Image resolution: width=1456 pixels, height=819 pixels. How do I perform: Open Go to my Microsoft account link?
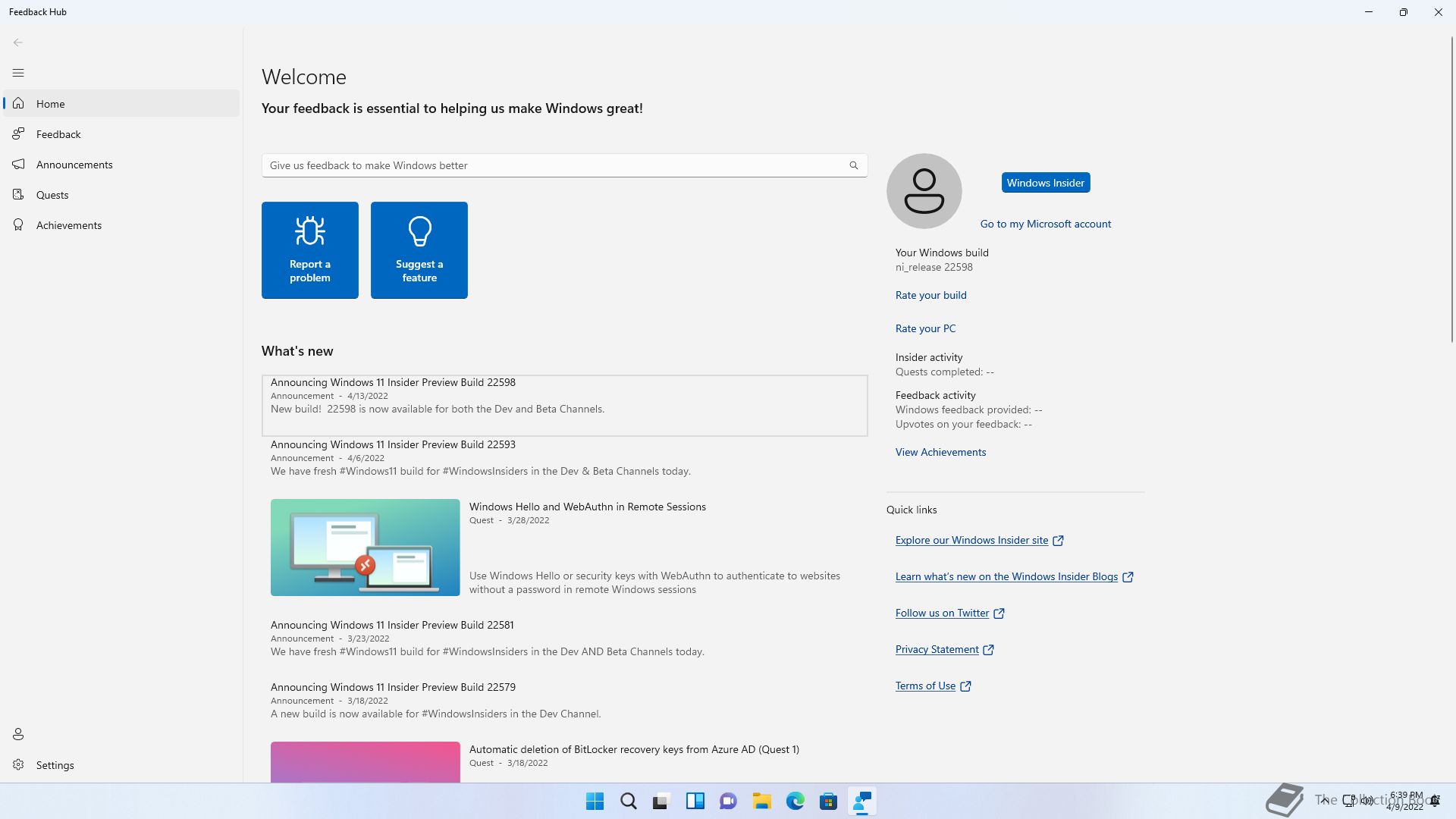click(1046, 224)
